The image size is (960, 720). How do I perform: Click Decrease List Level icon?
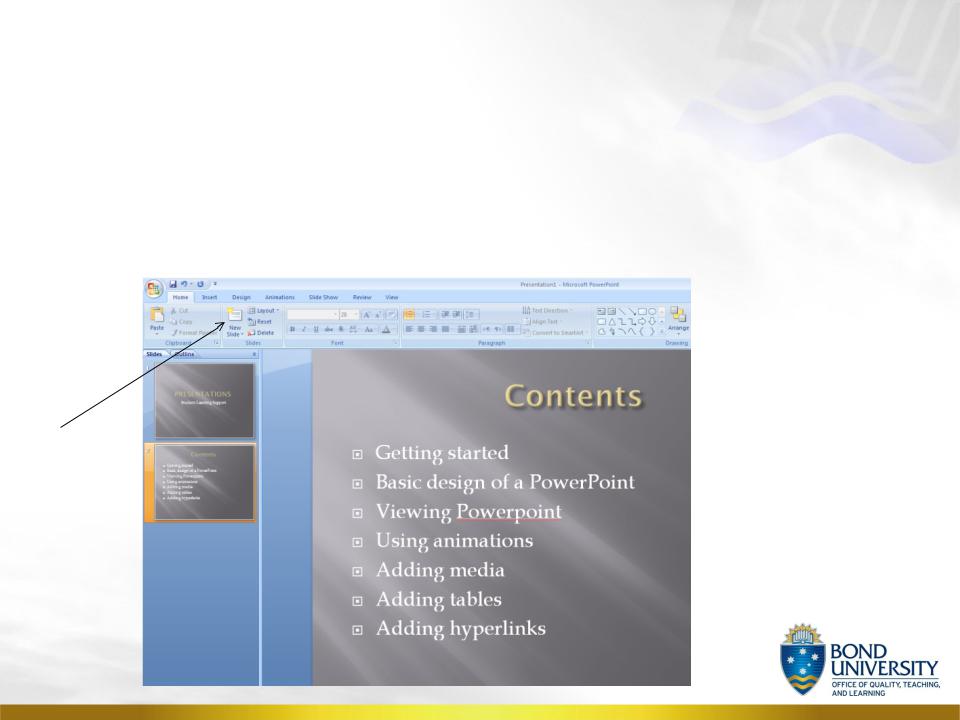[445, 315]
